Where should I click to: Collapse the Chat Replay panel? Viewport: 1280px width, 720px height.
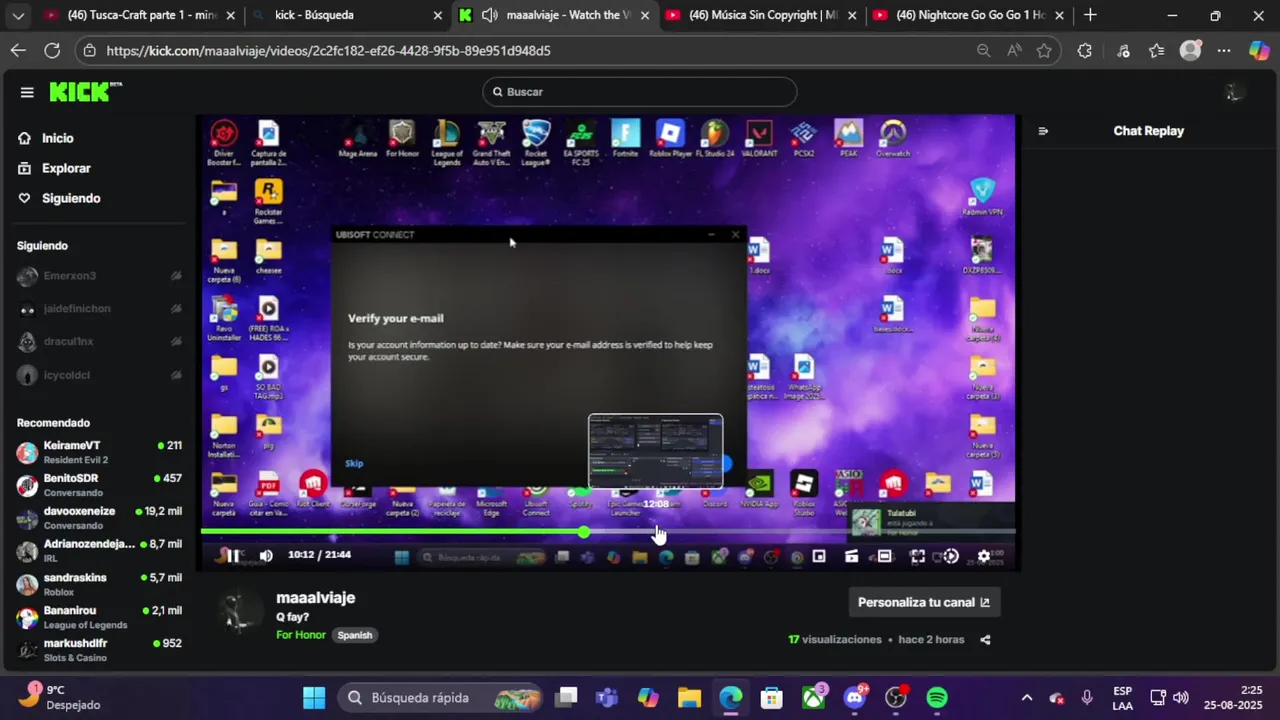pos(1043,131)
